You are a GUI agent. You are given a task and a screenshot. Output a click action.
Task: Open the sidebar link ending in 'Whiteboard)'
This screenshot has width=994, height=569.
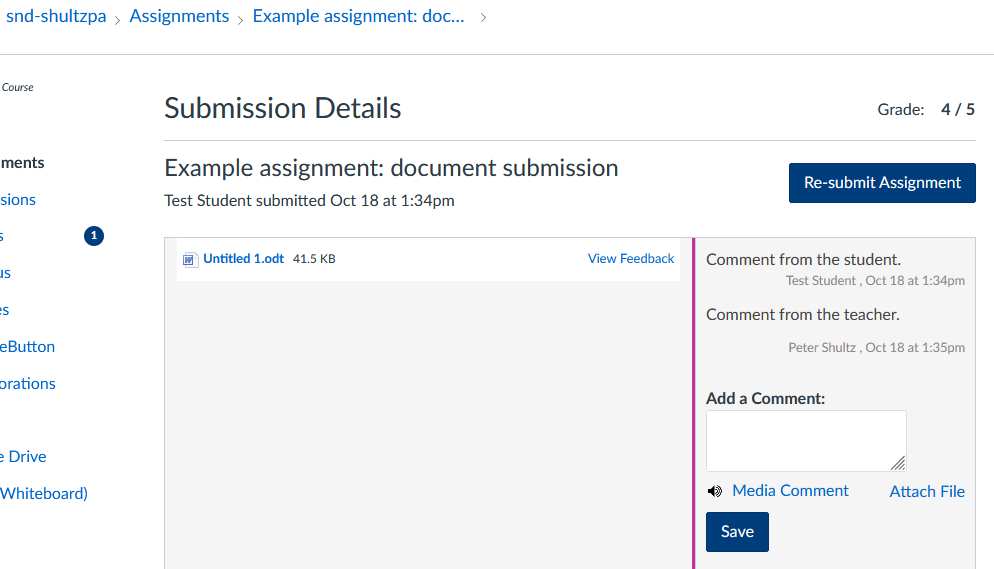[44, 494]
